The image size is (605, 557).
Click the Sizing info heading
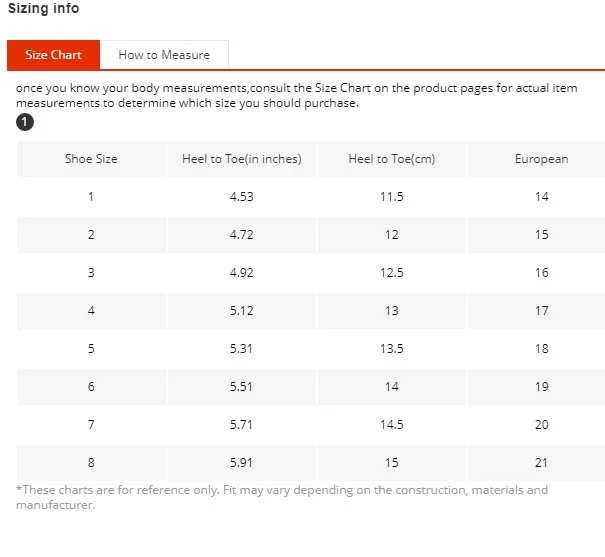point(44,8)
